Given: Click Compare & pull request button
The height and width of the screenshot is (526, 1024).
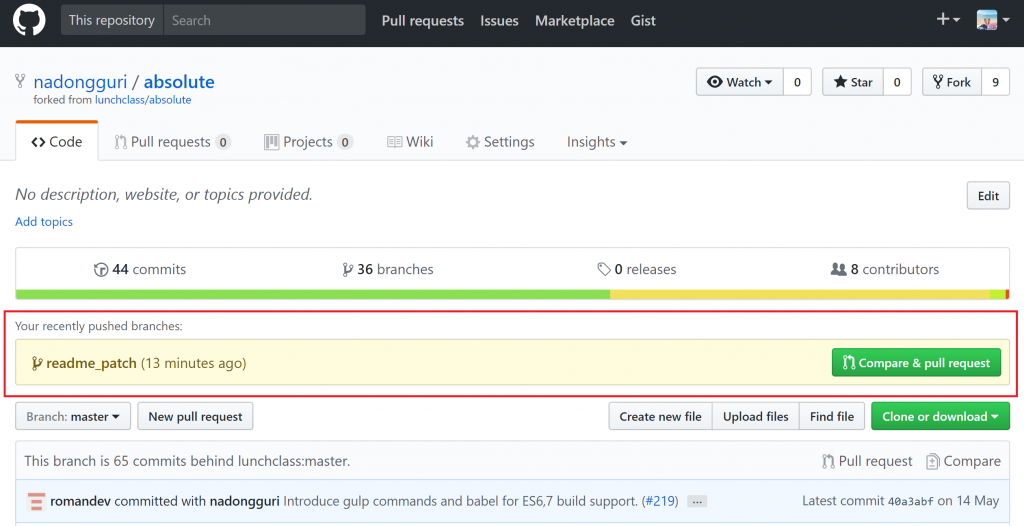Looking at the screenshot, I should (916, 363).
